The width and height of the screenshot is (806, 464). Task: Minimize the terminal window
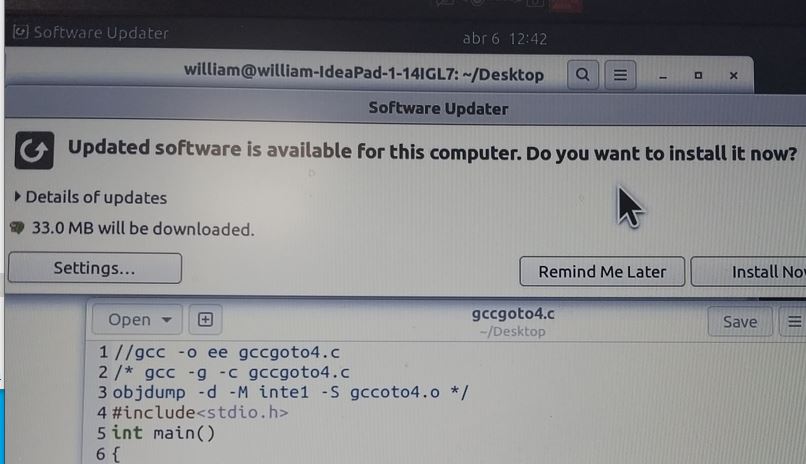[x=663, y=76]
